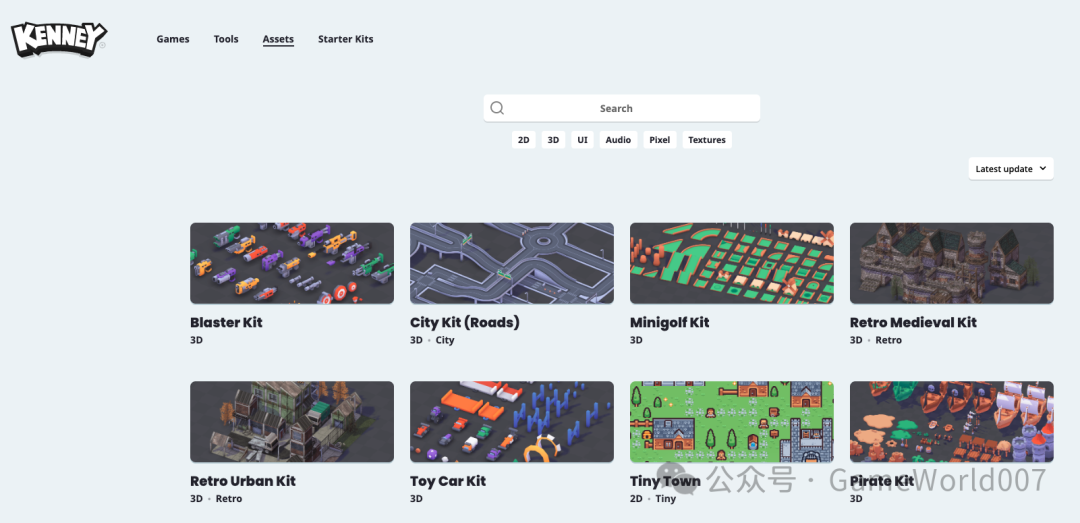1080x523 pixels.
Task: Click the Retro tag under Retro Medieval Kit
Action: pos(889,340)
